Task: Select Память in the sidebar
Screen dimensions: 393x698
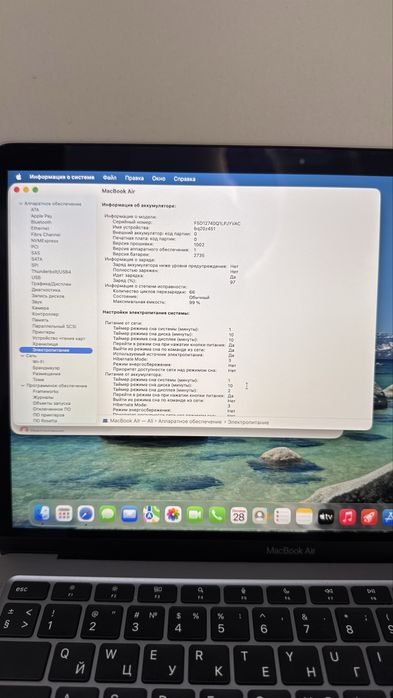Action: [41, 320]
